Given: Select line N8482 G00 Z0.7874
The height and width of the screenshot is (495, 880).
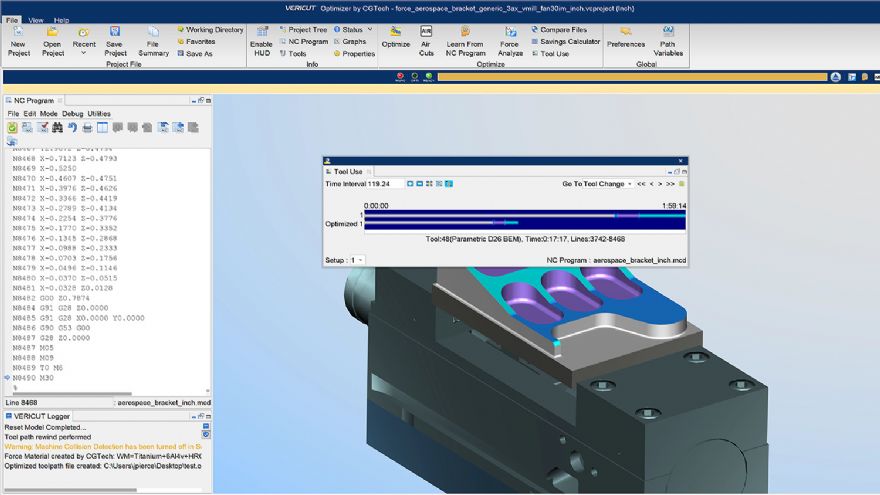Looking at the screenshot, I should [51, 298].
